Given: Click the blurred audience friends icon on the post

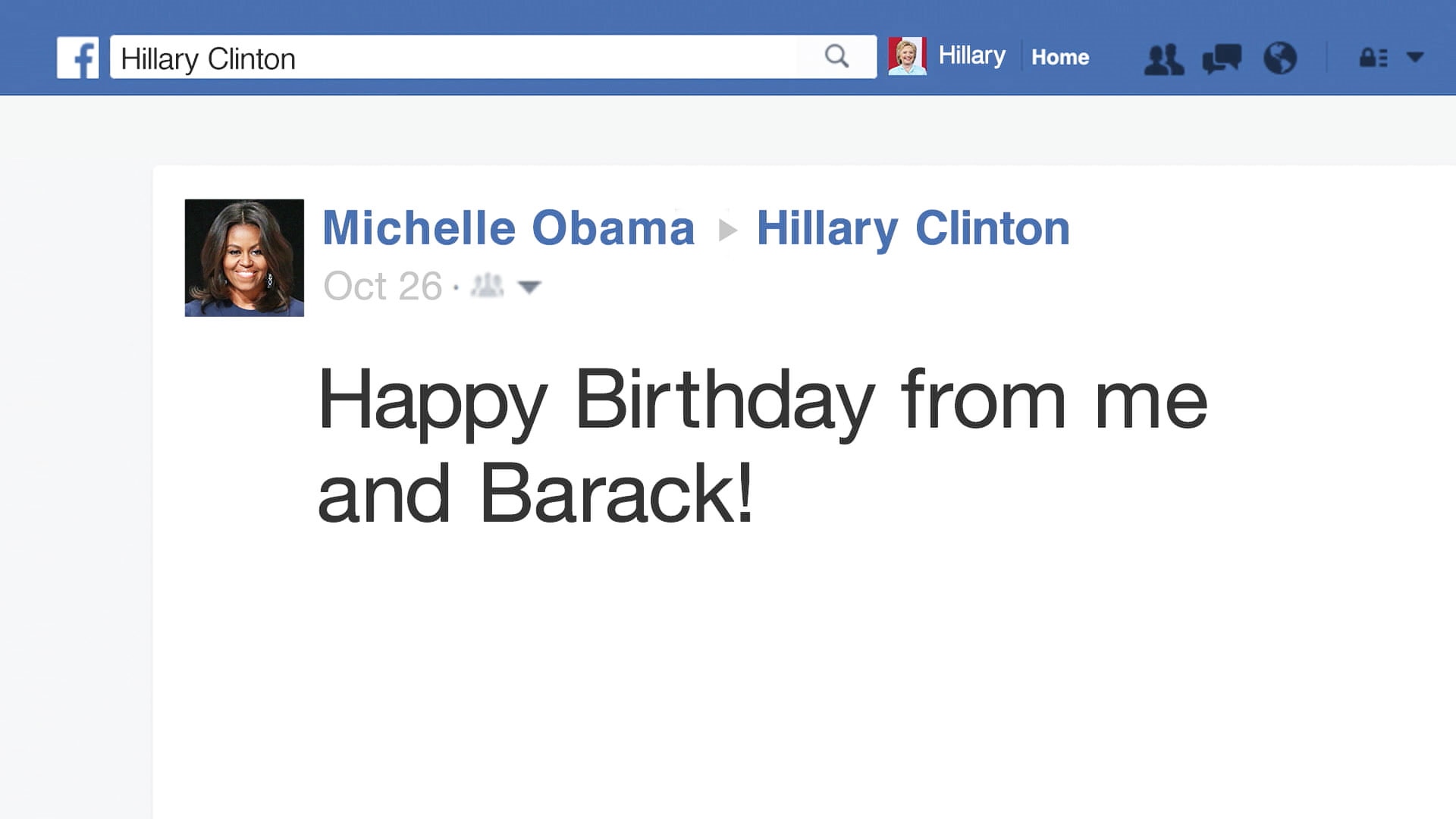Looking at the screenshot, I should point(489,287).
